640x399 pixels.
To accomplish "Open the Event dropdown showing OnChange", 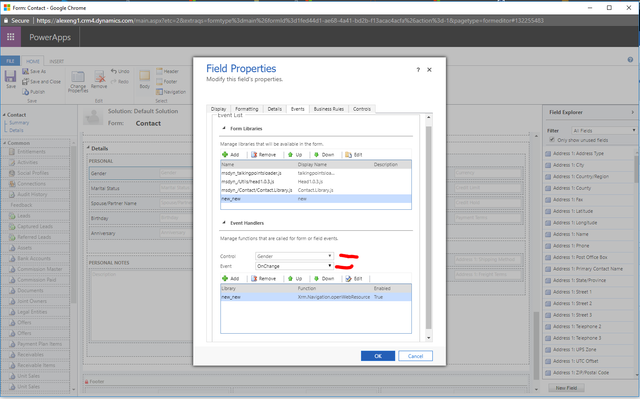I will coord(294,266).
